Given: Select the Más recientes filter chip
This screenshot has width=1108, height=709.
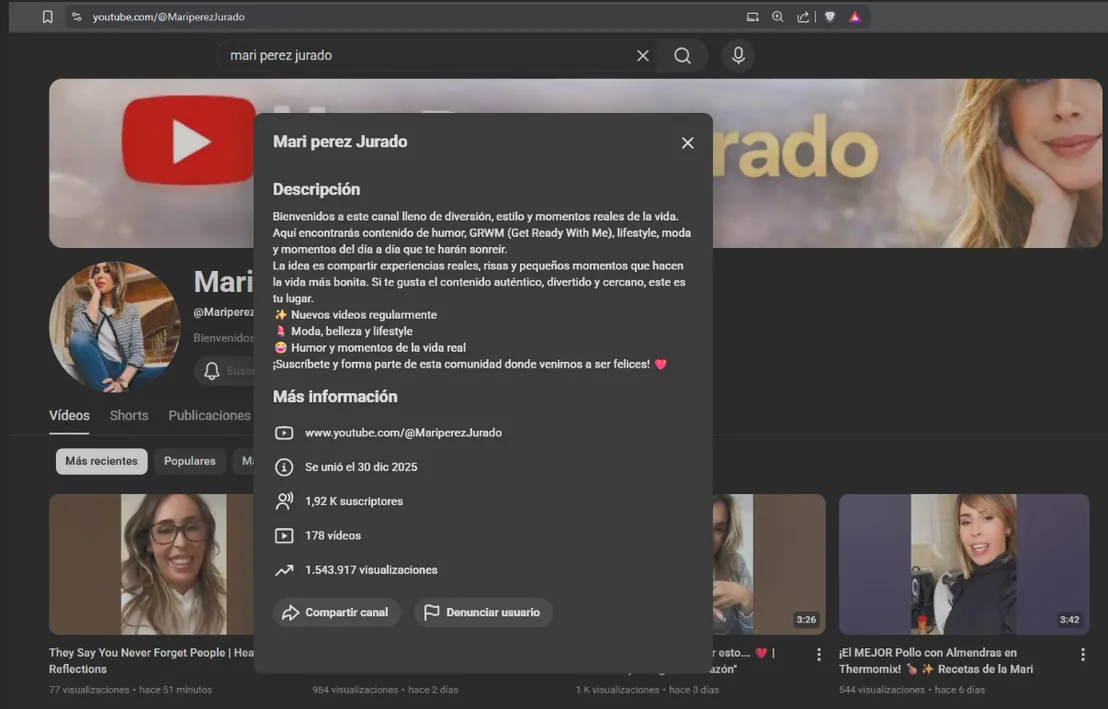Looking at the screenshot, I should 102,461.
